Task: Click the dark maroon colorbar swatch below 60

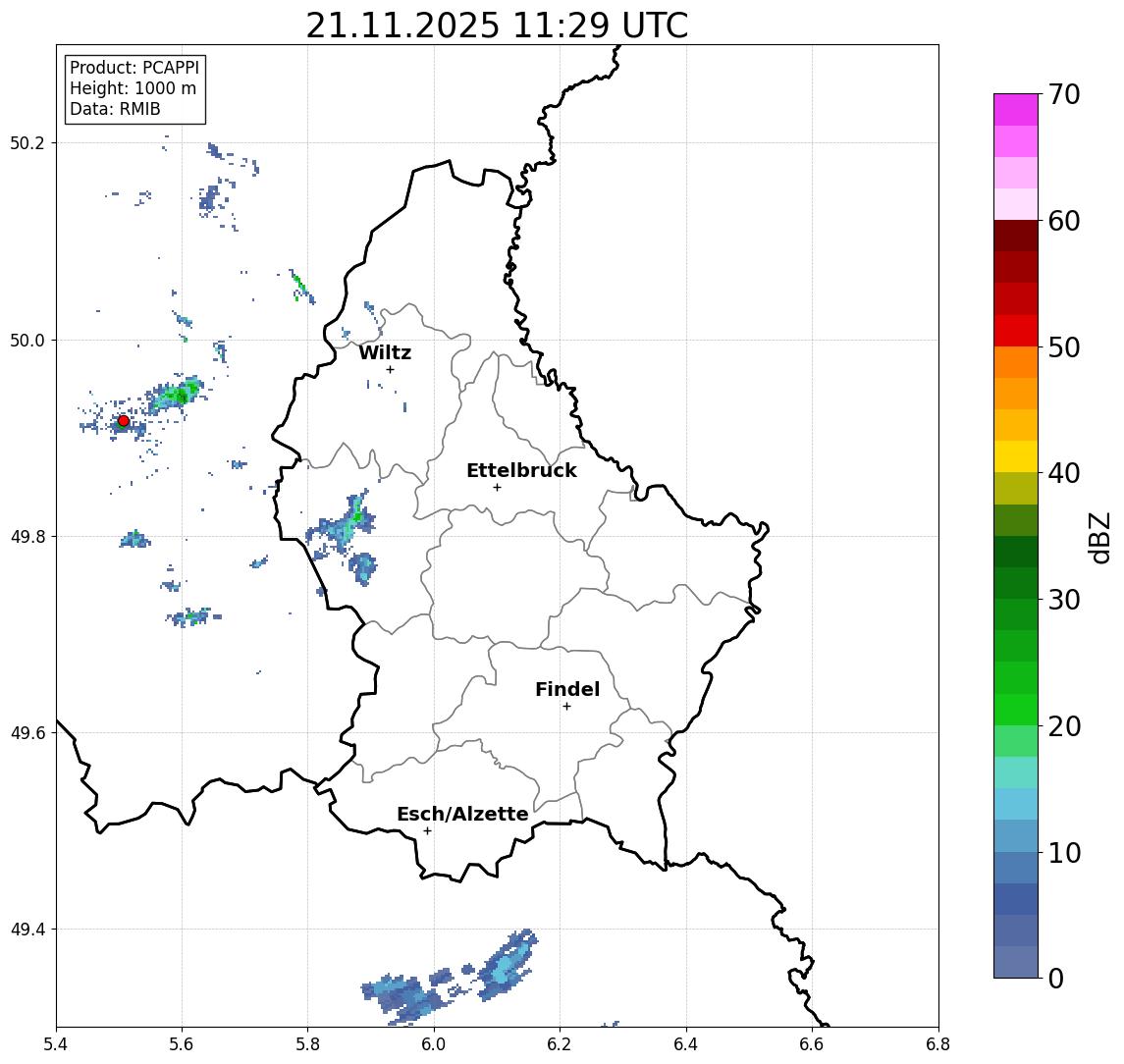Action: [1016, 236]
